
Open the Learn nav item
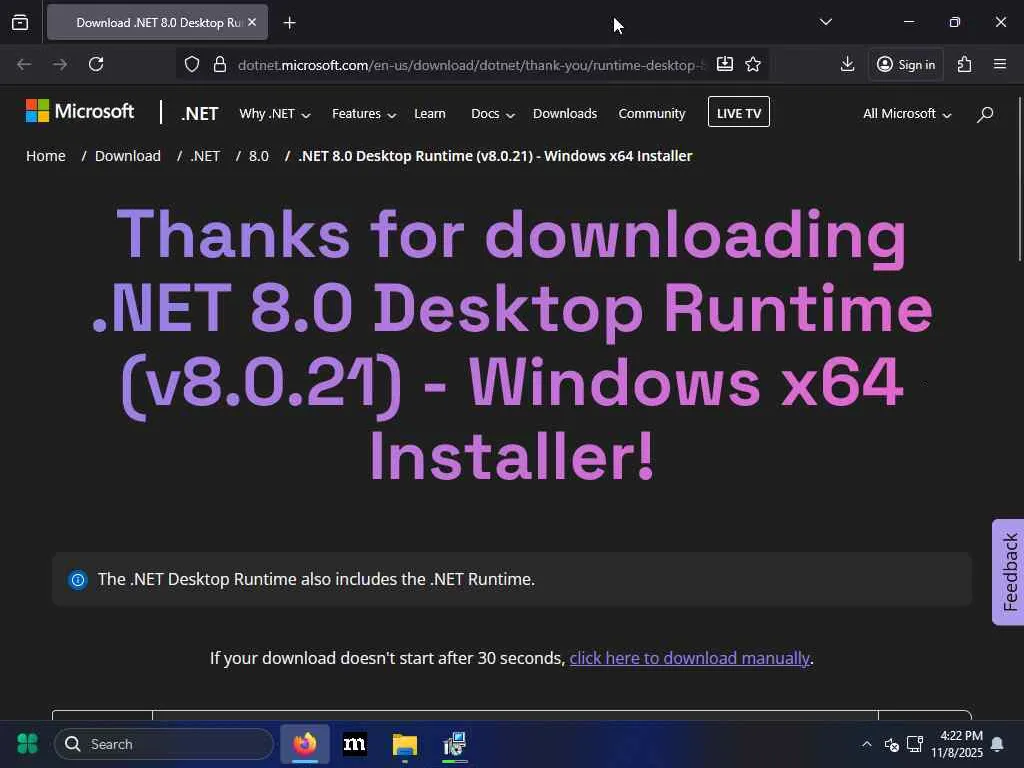click(430, 114)
